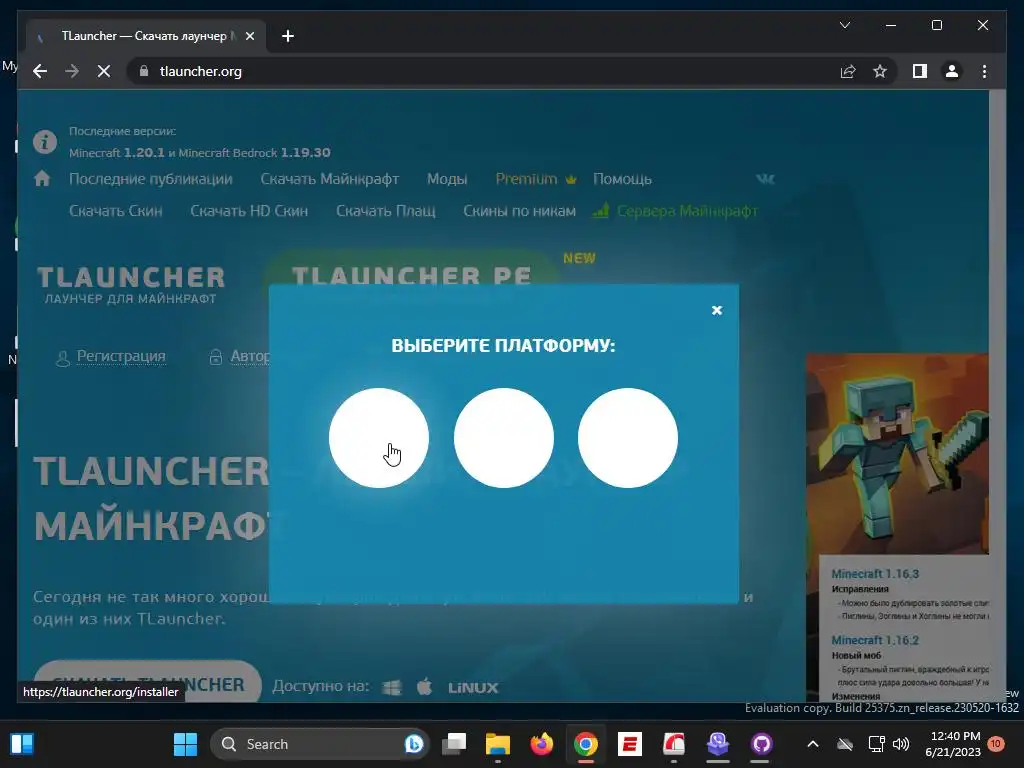Open the GitHub Desktop taskbar icon
Image resolution: width=1024 pixels, height=768 pixels.
[761, 744]
